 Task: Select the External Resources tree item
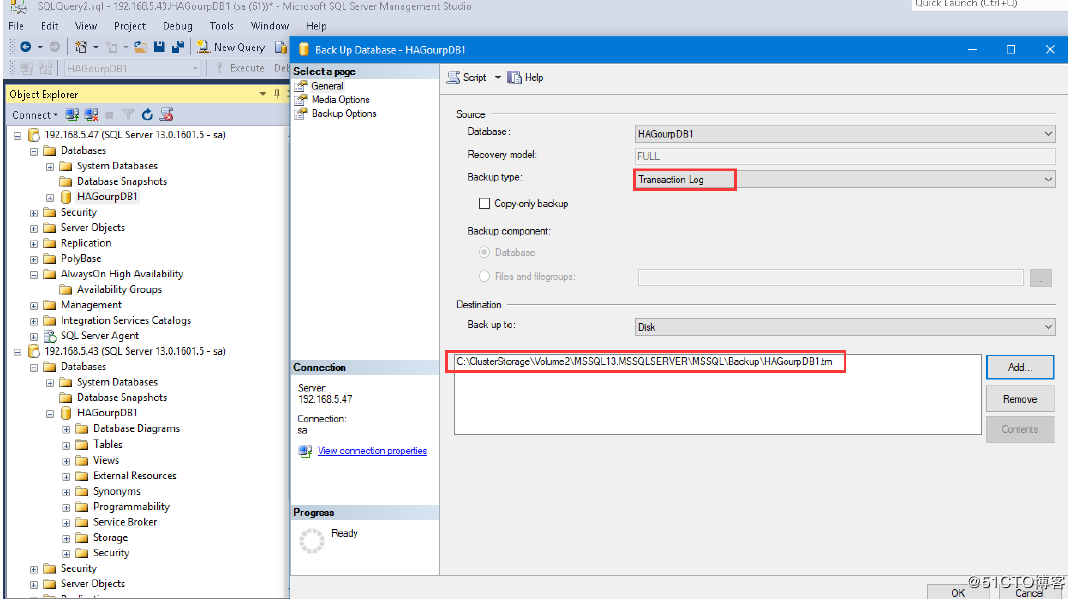tap(134, 476)
